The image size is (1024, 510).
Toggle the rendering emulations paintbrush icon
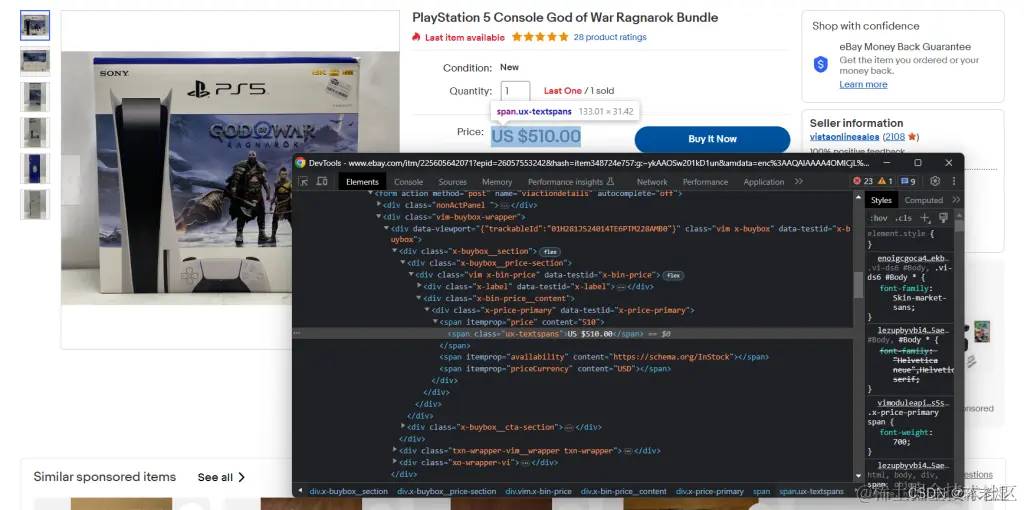click(x=942, y=217)
